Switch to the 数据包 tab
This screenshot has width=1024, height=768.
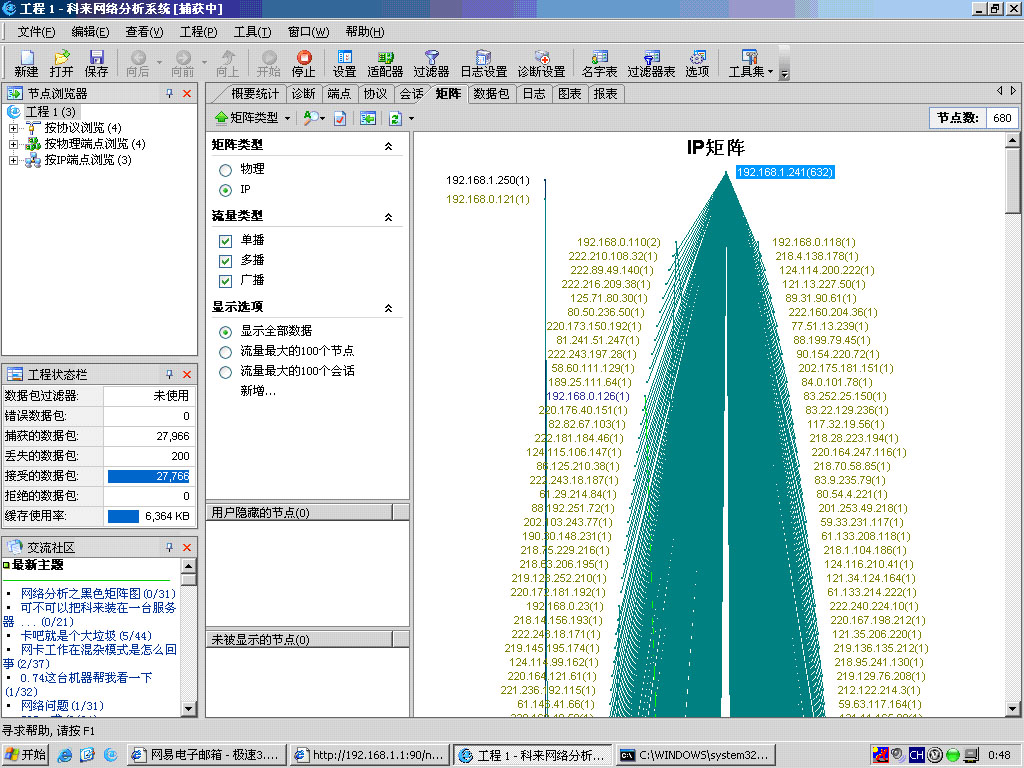[x=491, y=94]
